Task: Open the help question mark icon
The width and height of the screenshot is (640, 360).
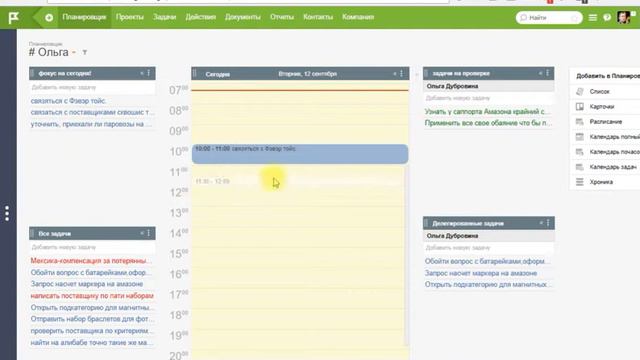Action: coord(607,18)
